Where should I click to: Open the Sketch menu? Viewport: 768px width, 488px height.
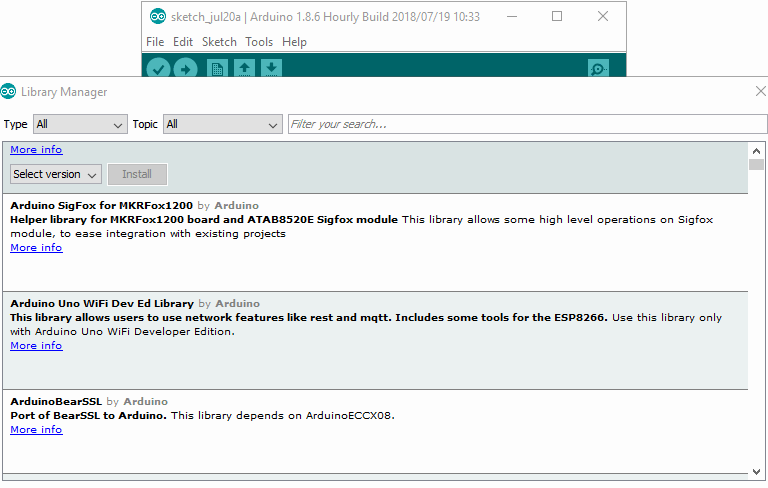(219, 42)
